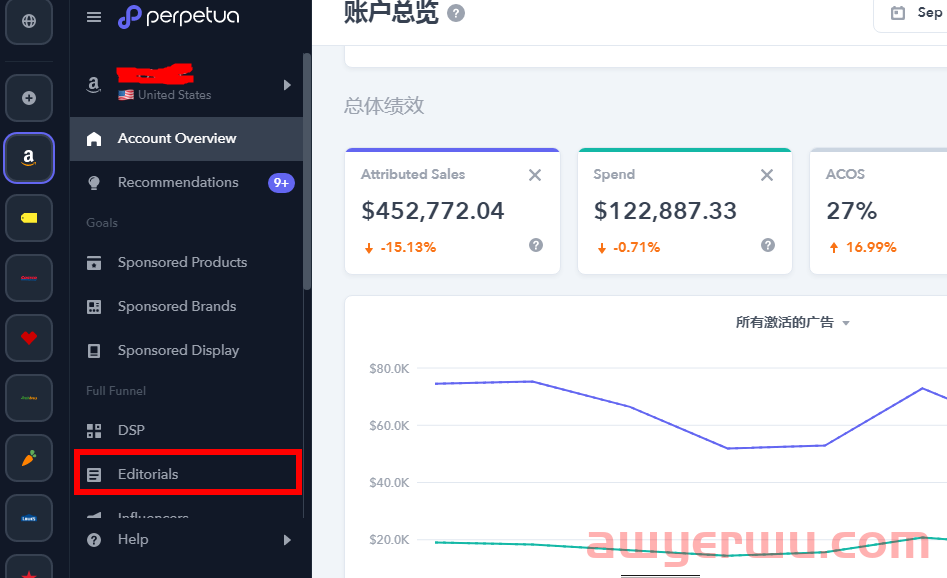The image size is (947, 578).
Task: Select the Amazon marketplace icon
Action: pyautogui.click(x=28, y=158)
